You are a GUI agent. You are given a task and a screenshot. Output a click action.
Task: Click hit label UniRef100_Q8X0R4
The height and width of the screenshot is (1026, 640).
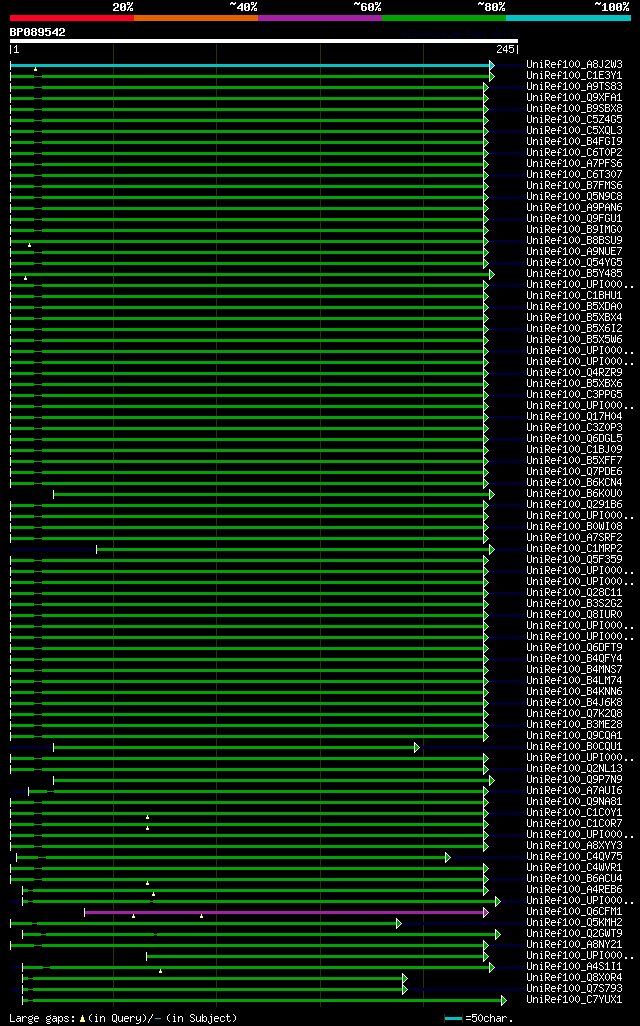coord(575,977)
